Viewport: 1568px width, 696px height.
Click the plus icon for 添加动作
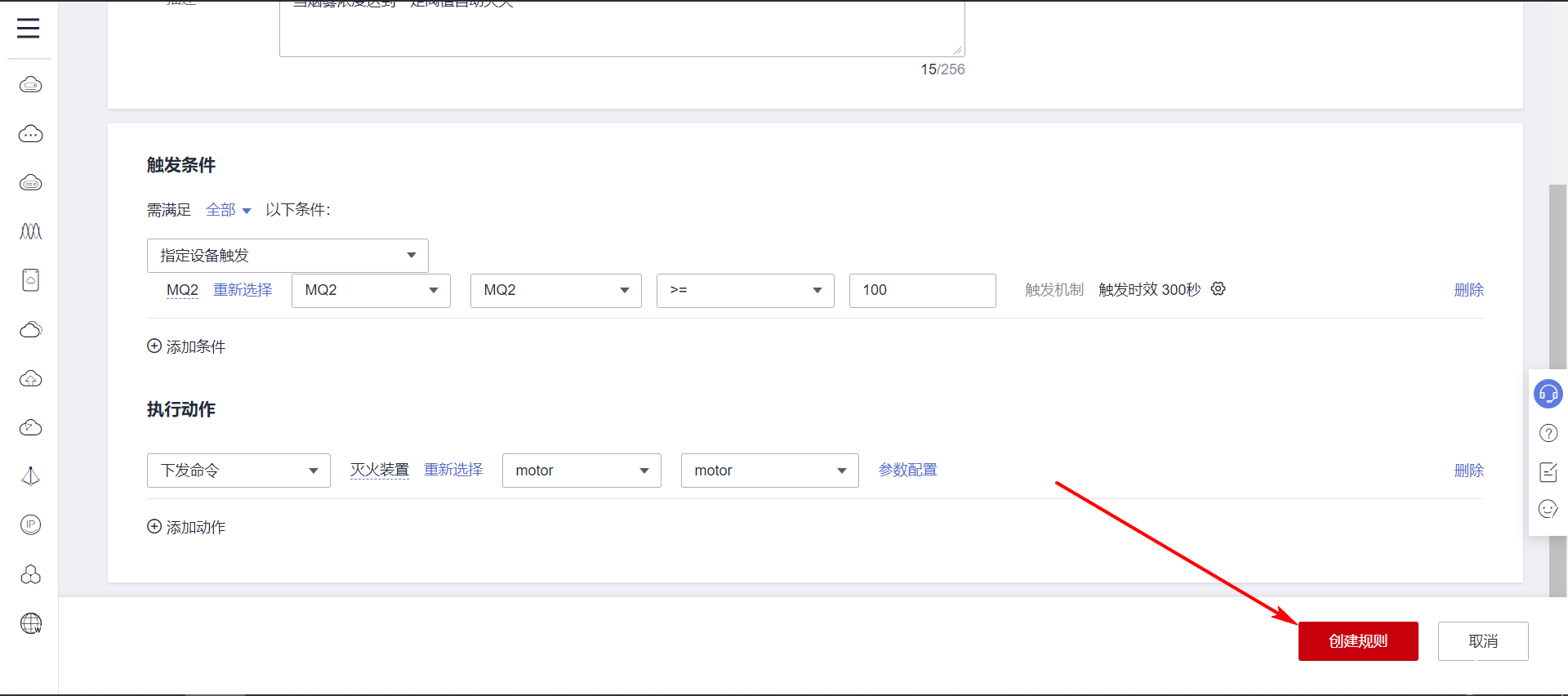pyautogui.click(x=154, y=527)
